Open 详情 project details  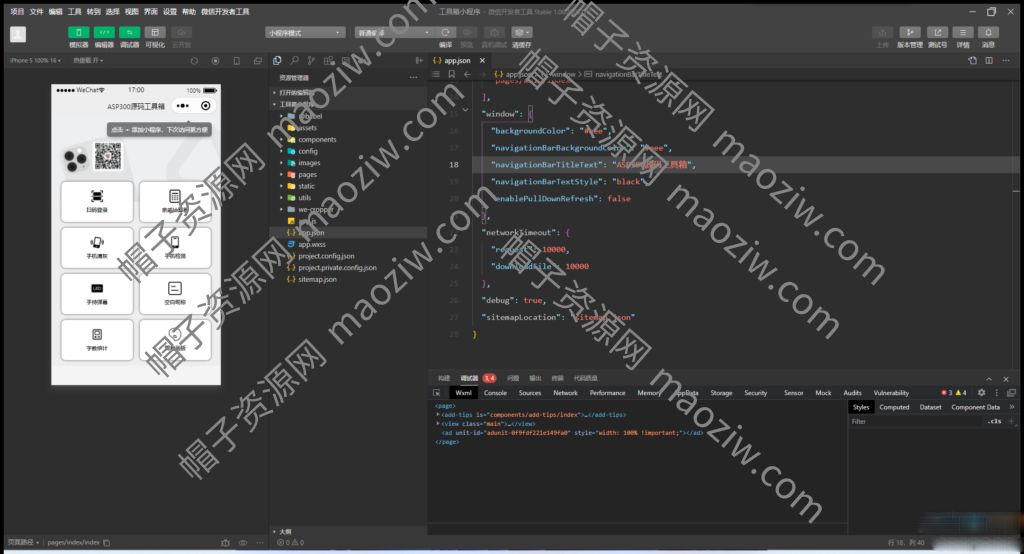[963, 33]
